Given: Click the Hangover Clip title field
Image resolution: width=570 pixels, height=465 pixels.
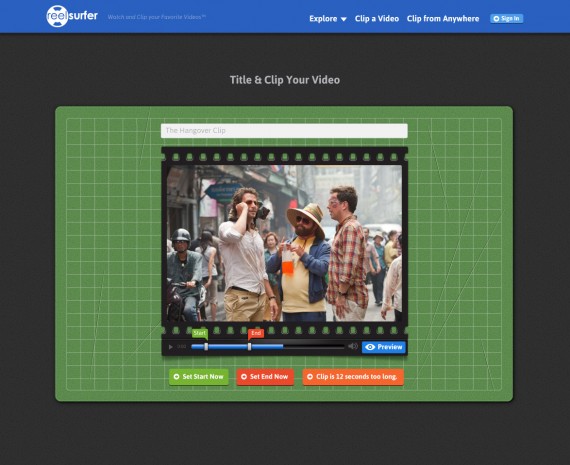Looking at the screenshot, I should click(284, 131).
